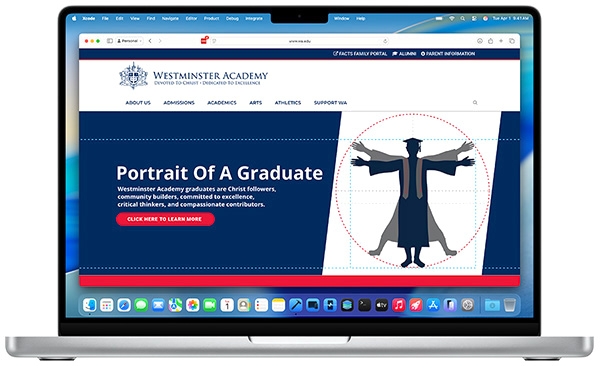The image size is (600, 366).
Task: Open Mail from the Dock
Action: click(158, 305)
